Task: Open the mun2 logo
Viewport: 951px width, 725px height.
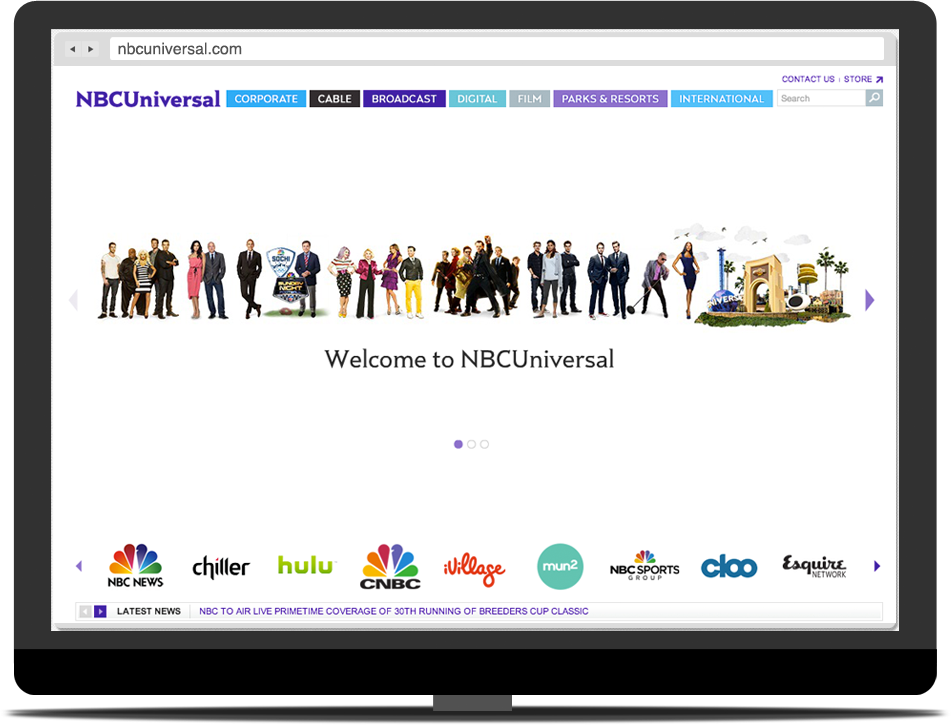Action: [560, 566]
